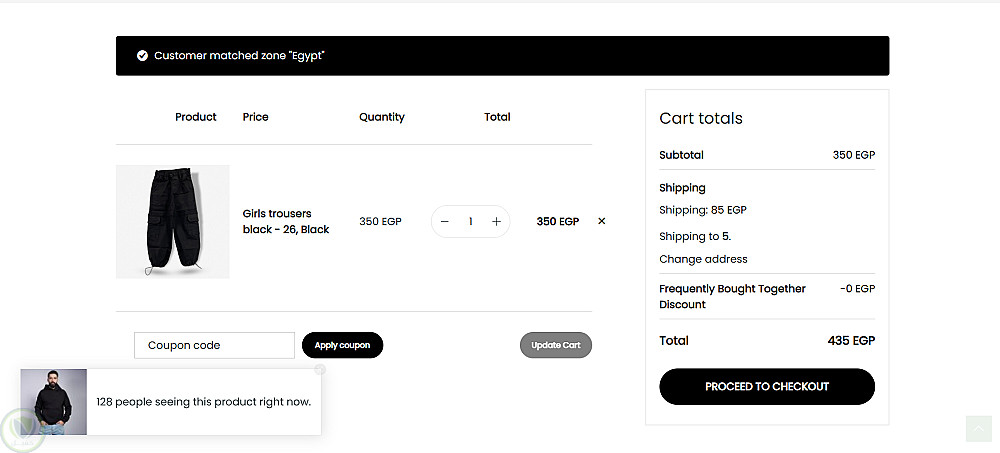The width and height of the screenshot is (1000, 453).
Task: Click the quantity number field
Action: pos(470,222)
